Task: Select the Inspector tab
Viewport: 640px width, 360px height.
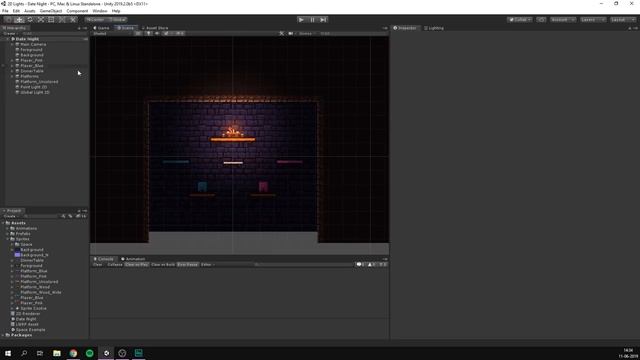Action: [405, 28]
